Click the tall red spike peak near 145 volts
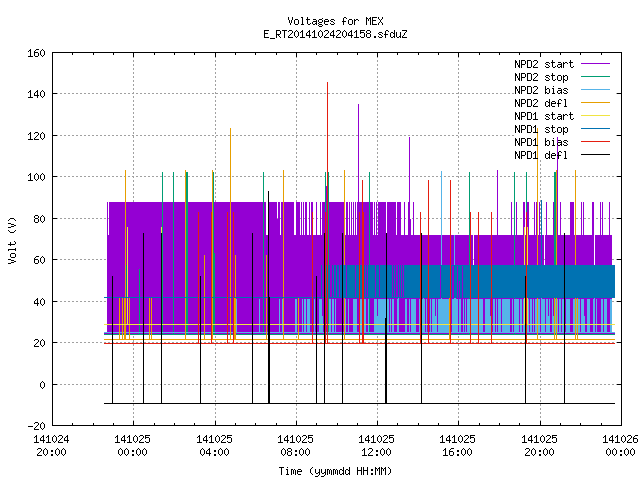Viewport: 640px width, 480px height. click(327, 83)
